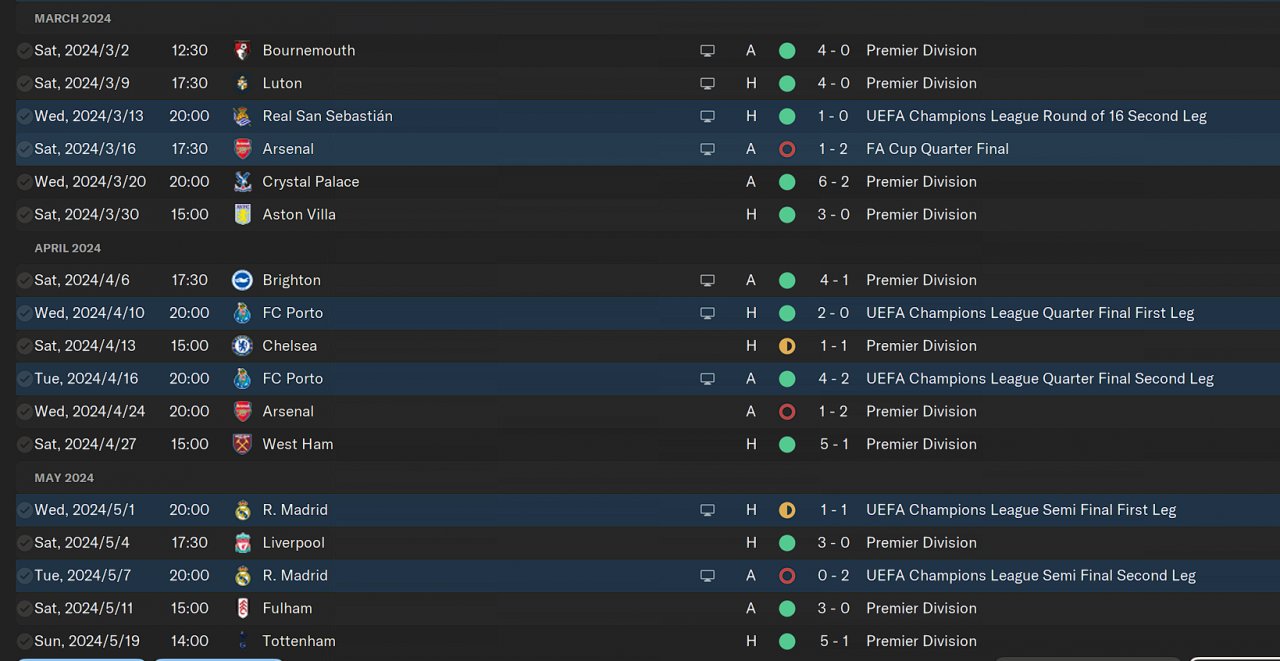Open the Real San Sebastián crest
The height and width of the screenshot is (661, 1280).
coord(242,116)
